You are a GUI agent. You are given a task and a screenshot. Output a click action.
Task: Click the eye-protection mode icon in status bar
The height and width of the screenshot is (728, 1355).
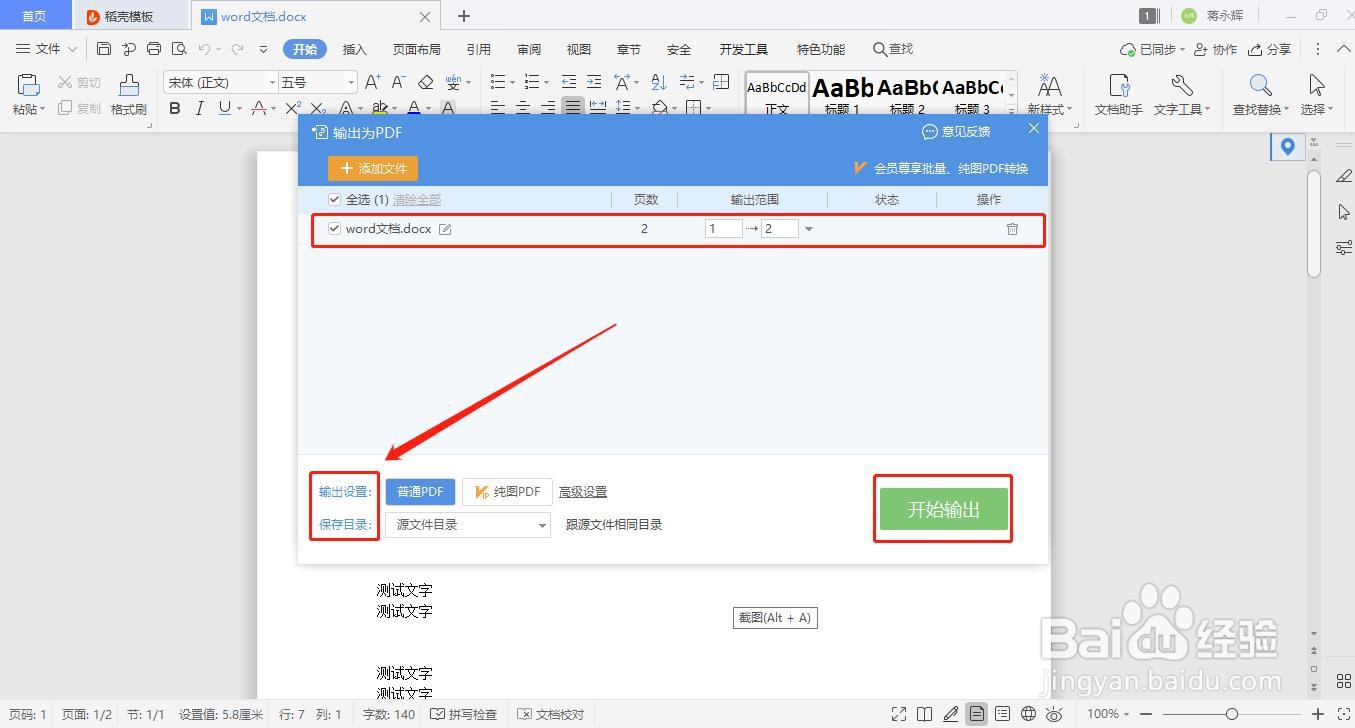(x=1054, y=714)
